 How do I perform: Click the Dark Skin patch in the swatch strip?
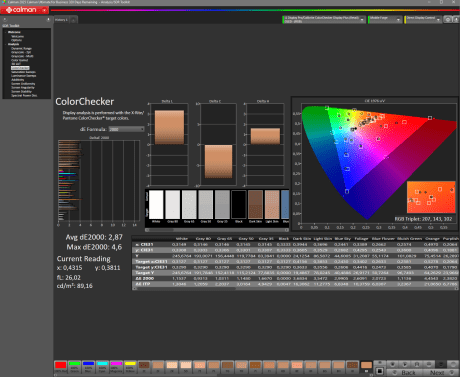[x=255, y=206]
